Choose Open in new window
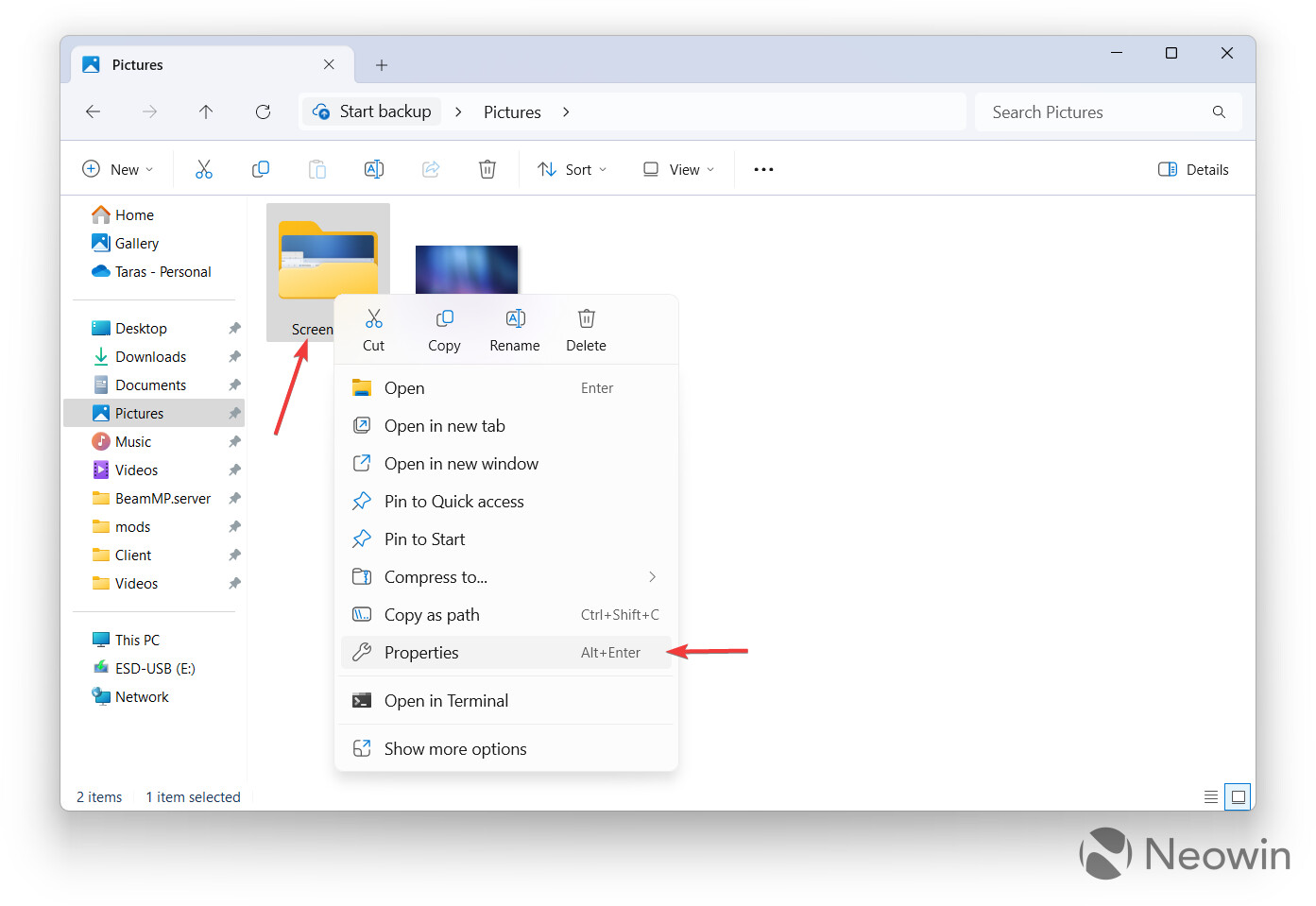 [506, 464]
